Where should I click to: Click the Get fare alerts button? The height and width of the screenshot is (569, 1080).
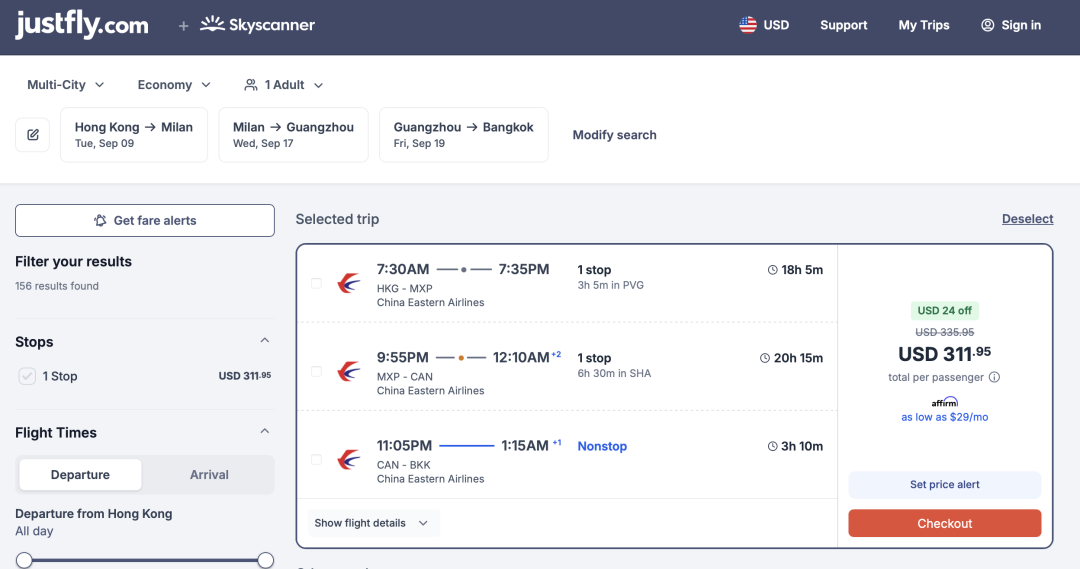tap(145, 220)
